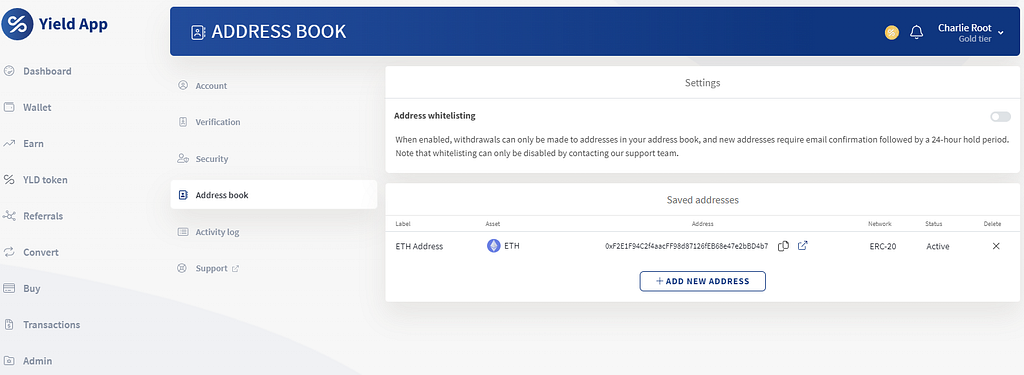Click the gold tier coin icon

tap(891, 32)
